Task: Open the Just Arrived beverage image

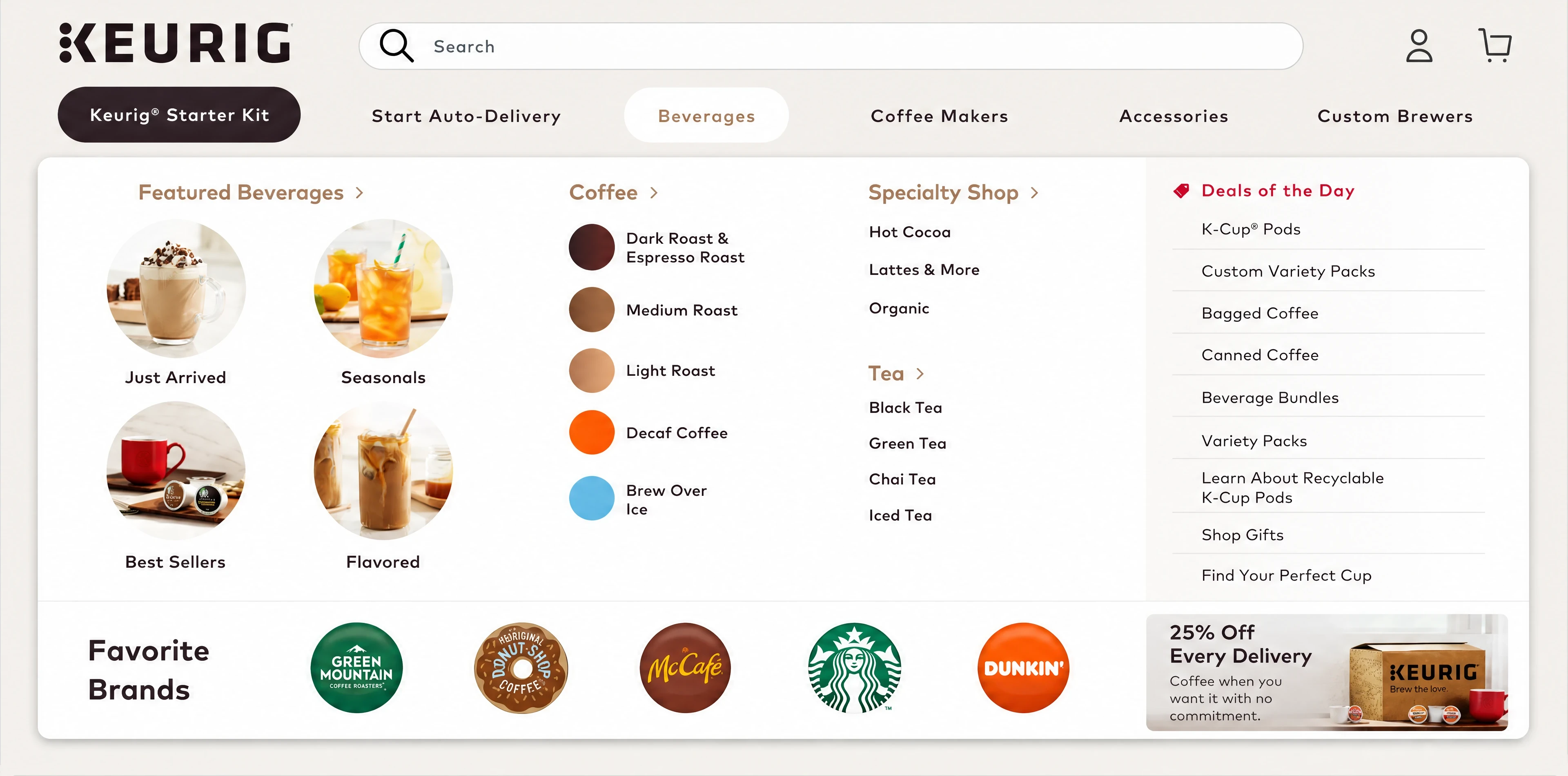Action: tap(176, 288)
